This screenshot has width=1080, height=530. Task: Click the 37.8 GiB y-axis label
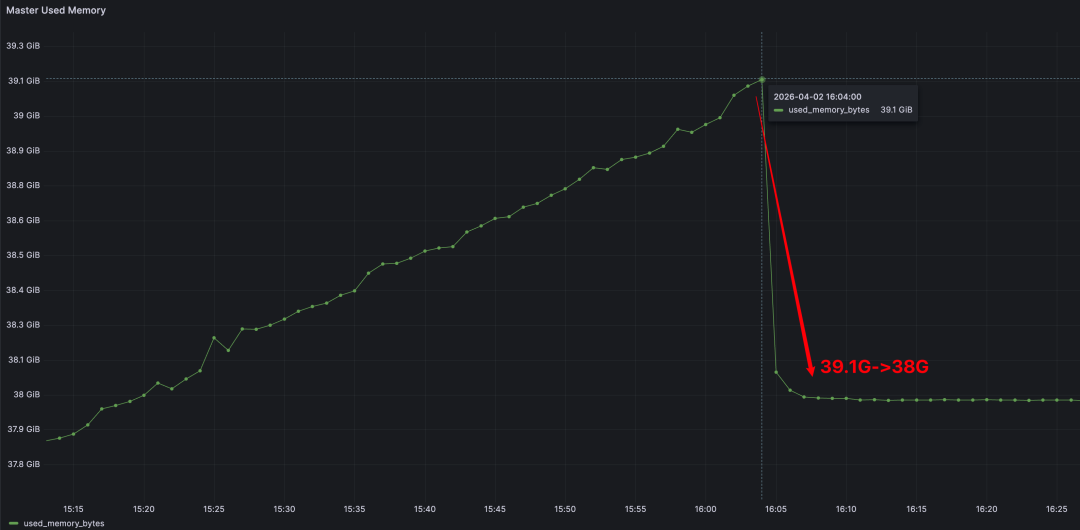coord(23,464)
